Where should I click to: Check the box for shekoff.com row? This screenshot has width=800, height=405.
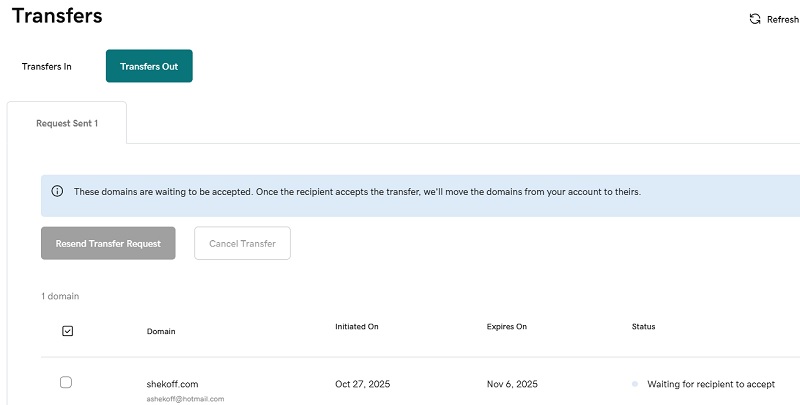(x=66, y=382)
